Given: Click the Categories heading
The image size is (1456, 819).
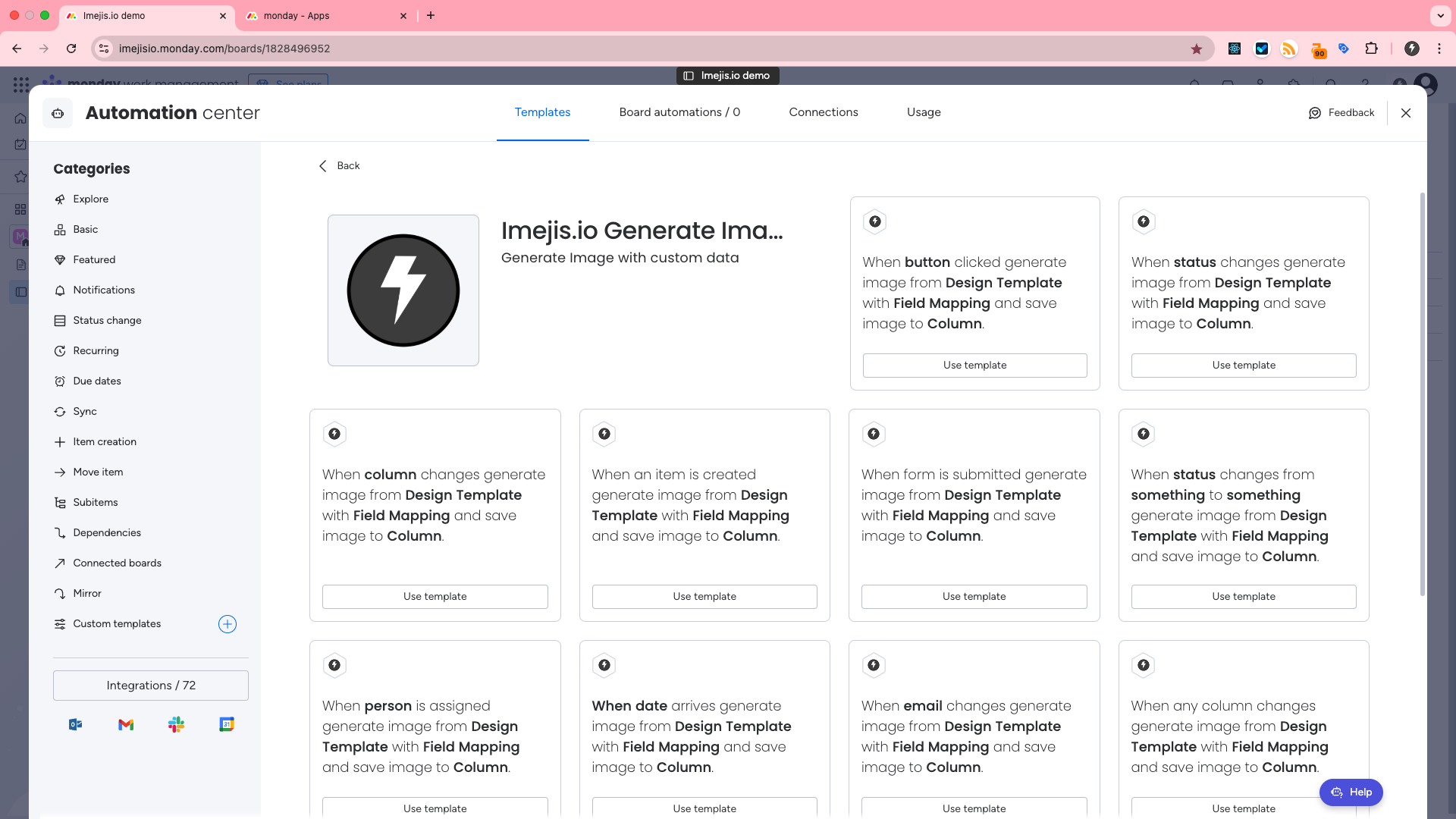Looking at the screenshot, I should pyautogui.click(x=92, y=169).
